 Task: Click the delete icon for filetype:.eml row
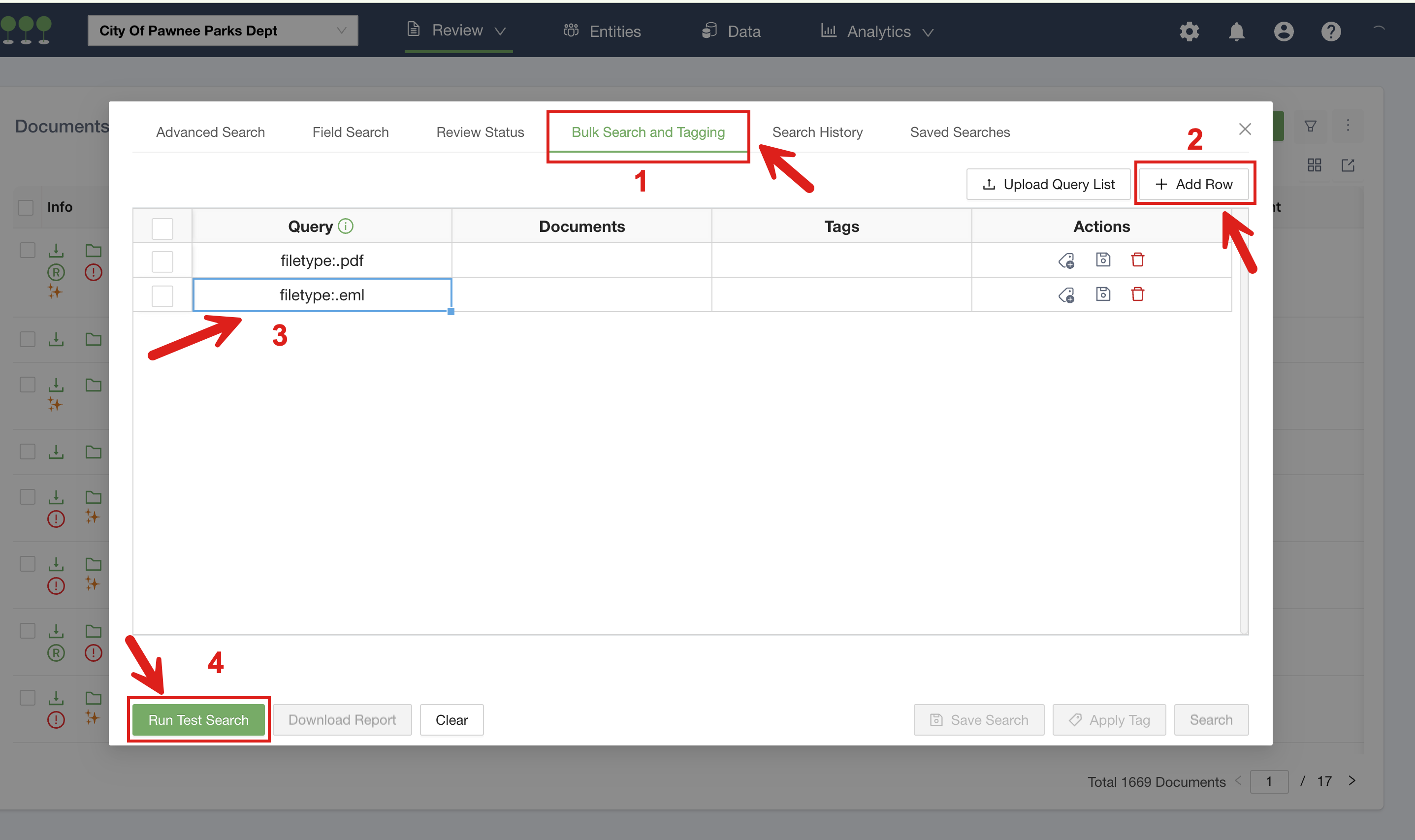click(x=1138, y=294)
